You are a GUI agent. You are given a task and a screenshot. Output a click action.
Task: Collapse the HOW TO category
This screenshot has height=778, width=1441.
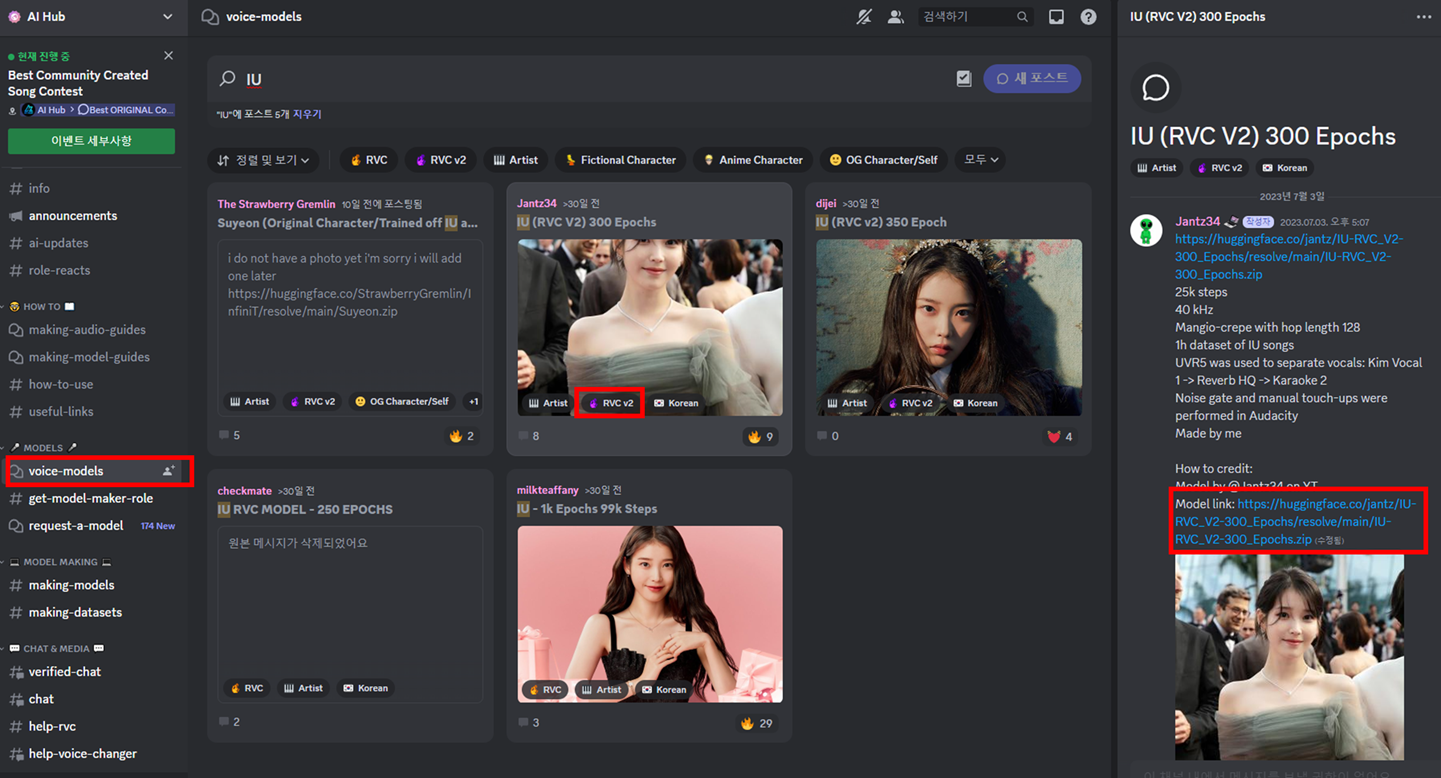(x=42, y=307)
